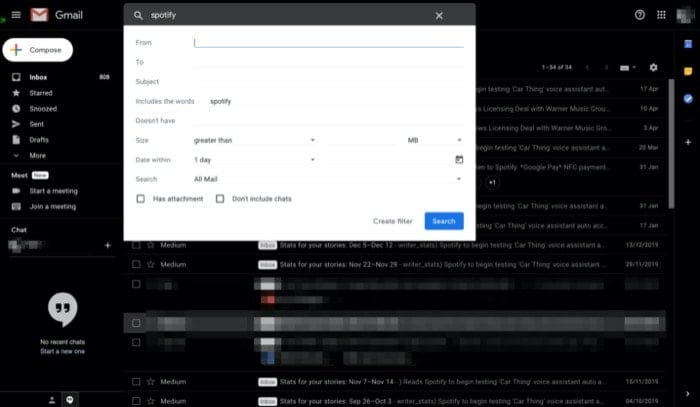Click Start a new one chat link
Viewport: 700px width, 407px height.
62,351
